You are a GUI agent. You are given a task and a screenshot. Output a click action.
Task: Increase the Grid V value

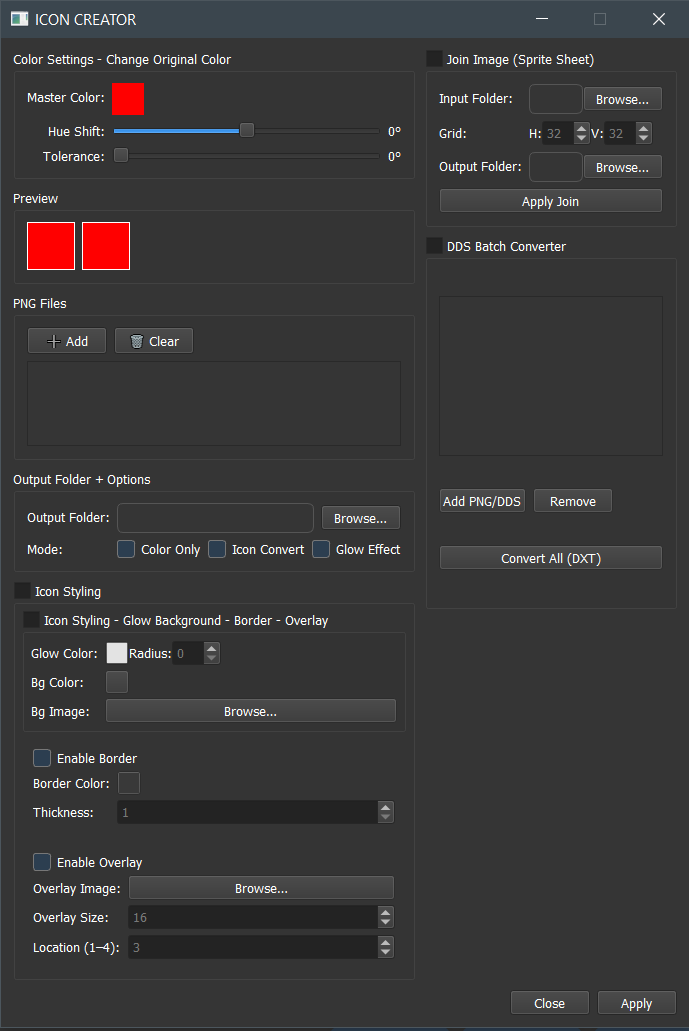644,128
